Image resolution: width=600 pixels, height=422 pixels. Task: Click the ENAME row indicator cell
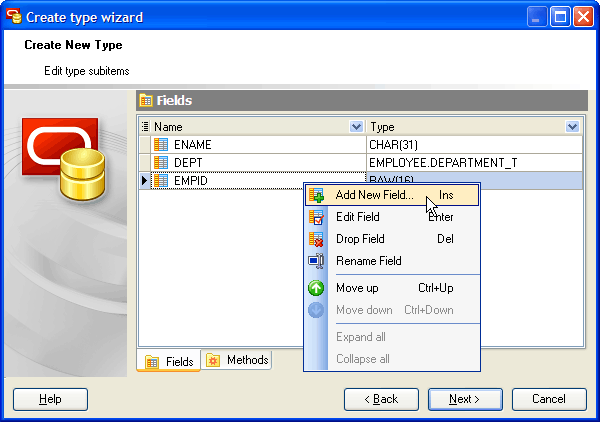coord(145,145)
